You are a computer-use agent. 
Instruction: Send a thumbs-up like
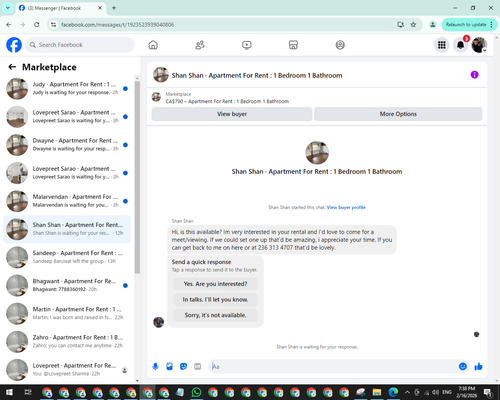tap(478, 367)
